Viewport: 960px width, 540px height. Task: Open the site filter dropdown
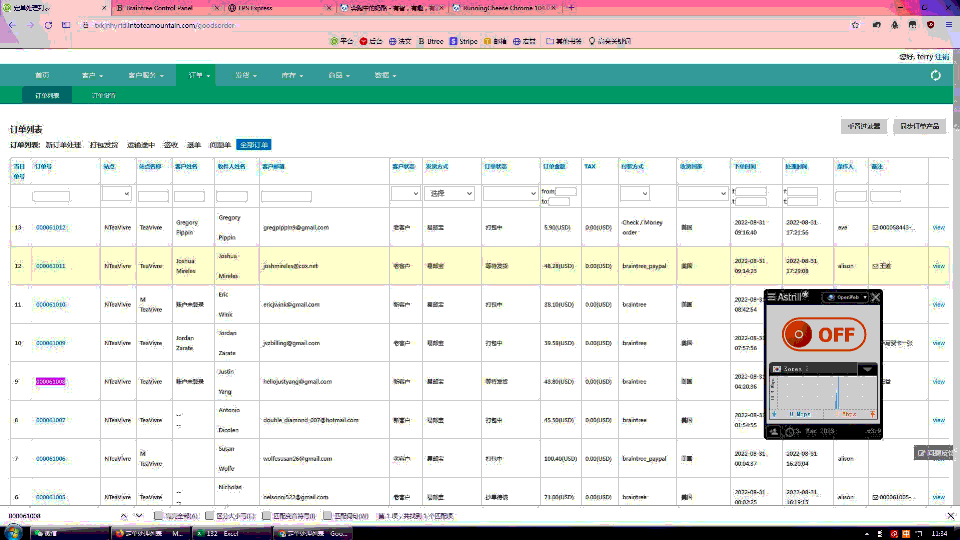[x=116, y=193]
